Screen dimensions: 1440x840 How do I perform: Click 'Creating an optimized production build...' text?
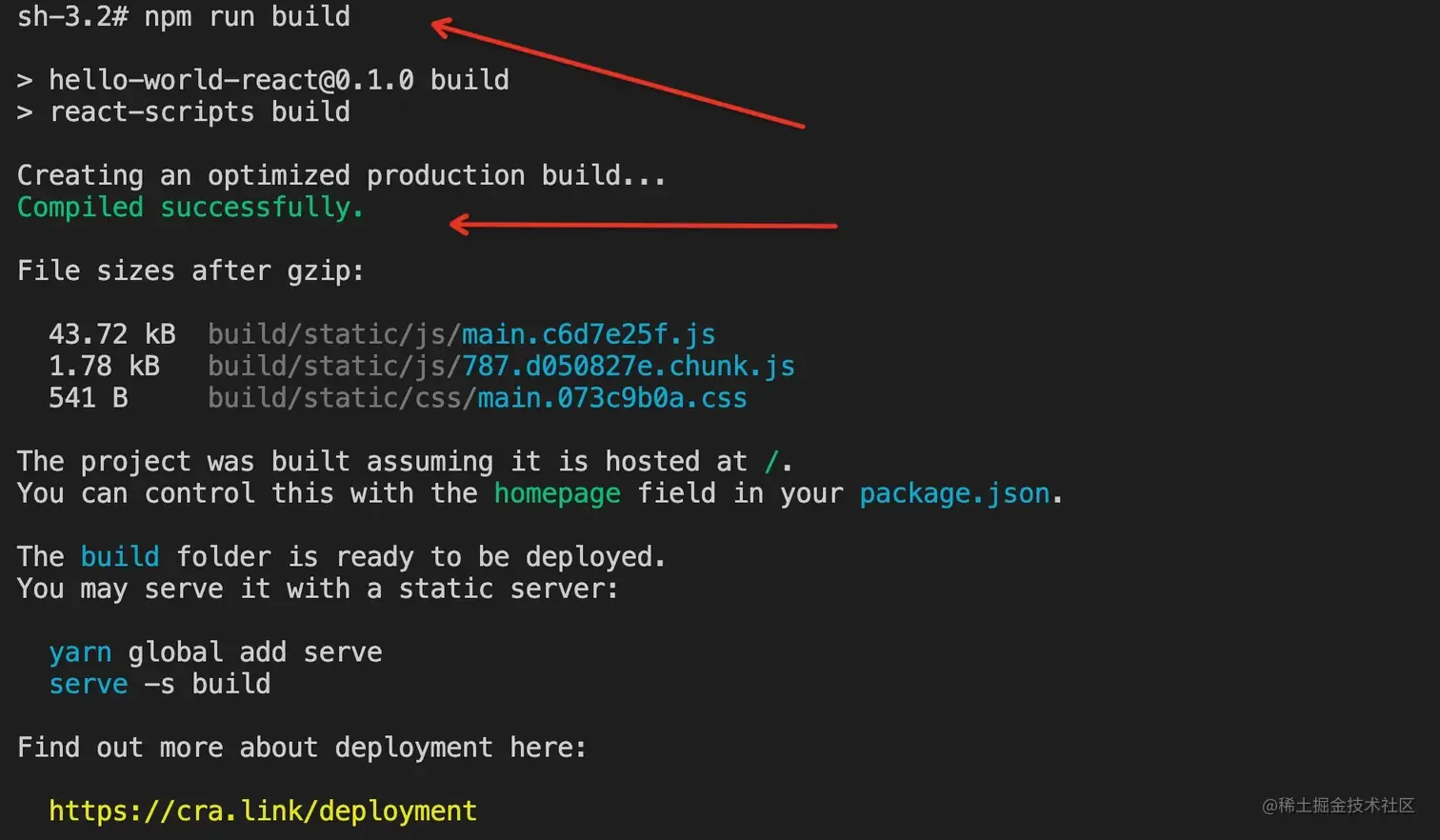tap(342, 175)
